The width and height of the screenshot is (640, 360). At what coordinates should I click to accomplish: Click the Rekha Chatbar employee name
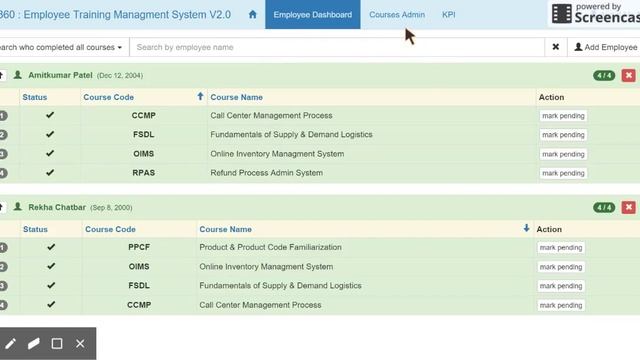[57, 207]
